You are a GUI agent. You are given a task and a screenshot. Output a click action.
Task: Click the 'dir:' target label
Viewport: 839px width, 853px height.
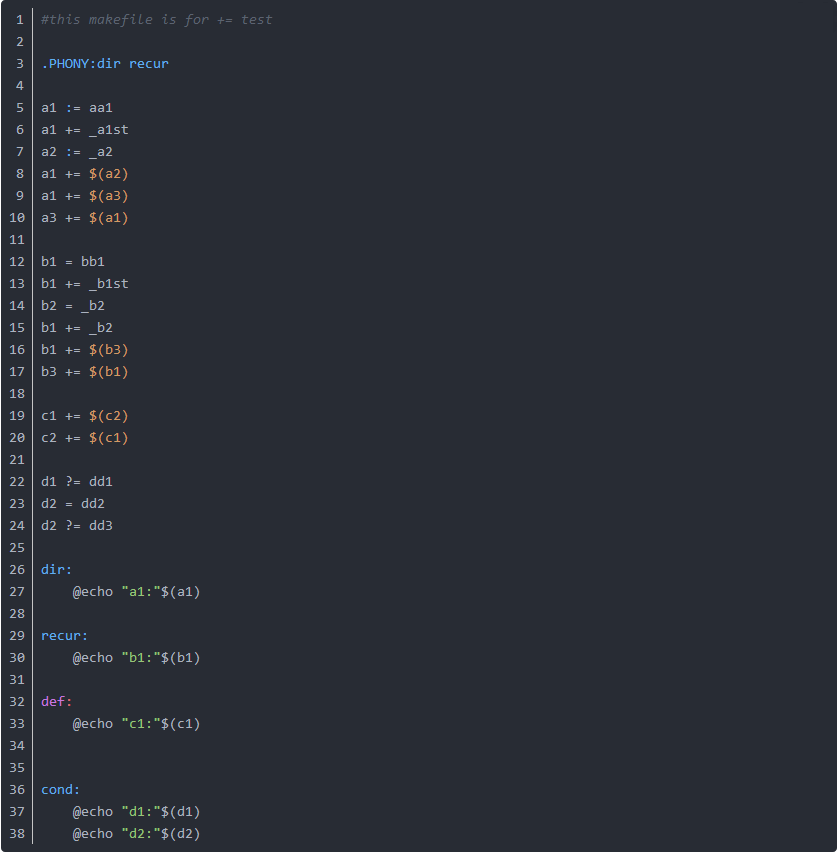[x=57, y=569]
